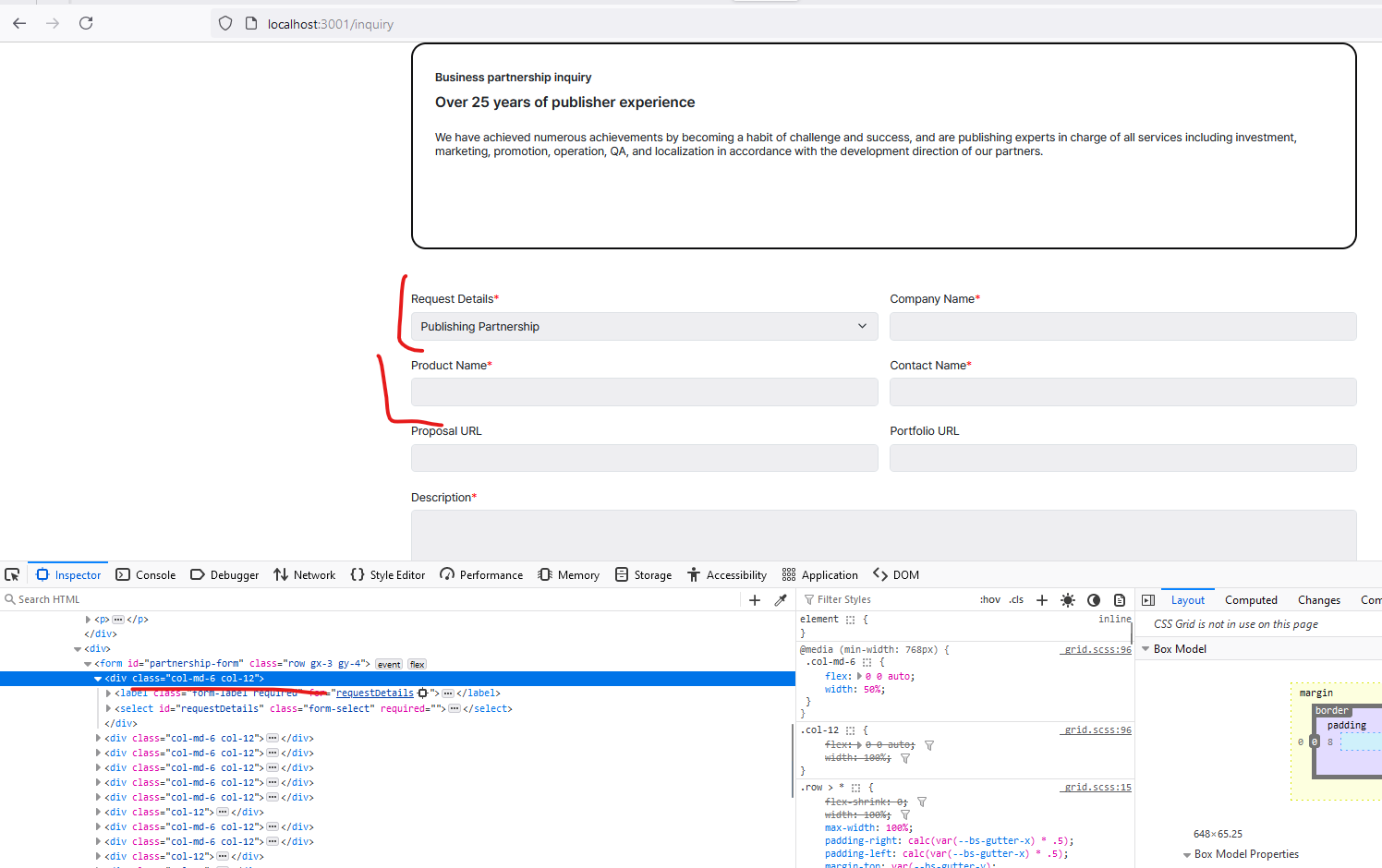Open the Request Details dropdown
This screenshot has width=1382, height=868.
(x=644, y=326)
